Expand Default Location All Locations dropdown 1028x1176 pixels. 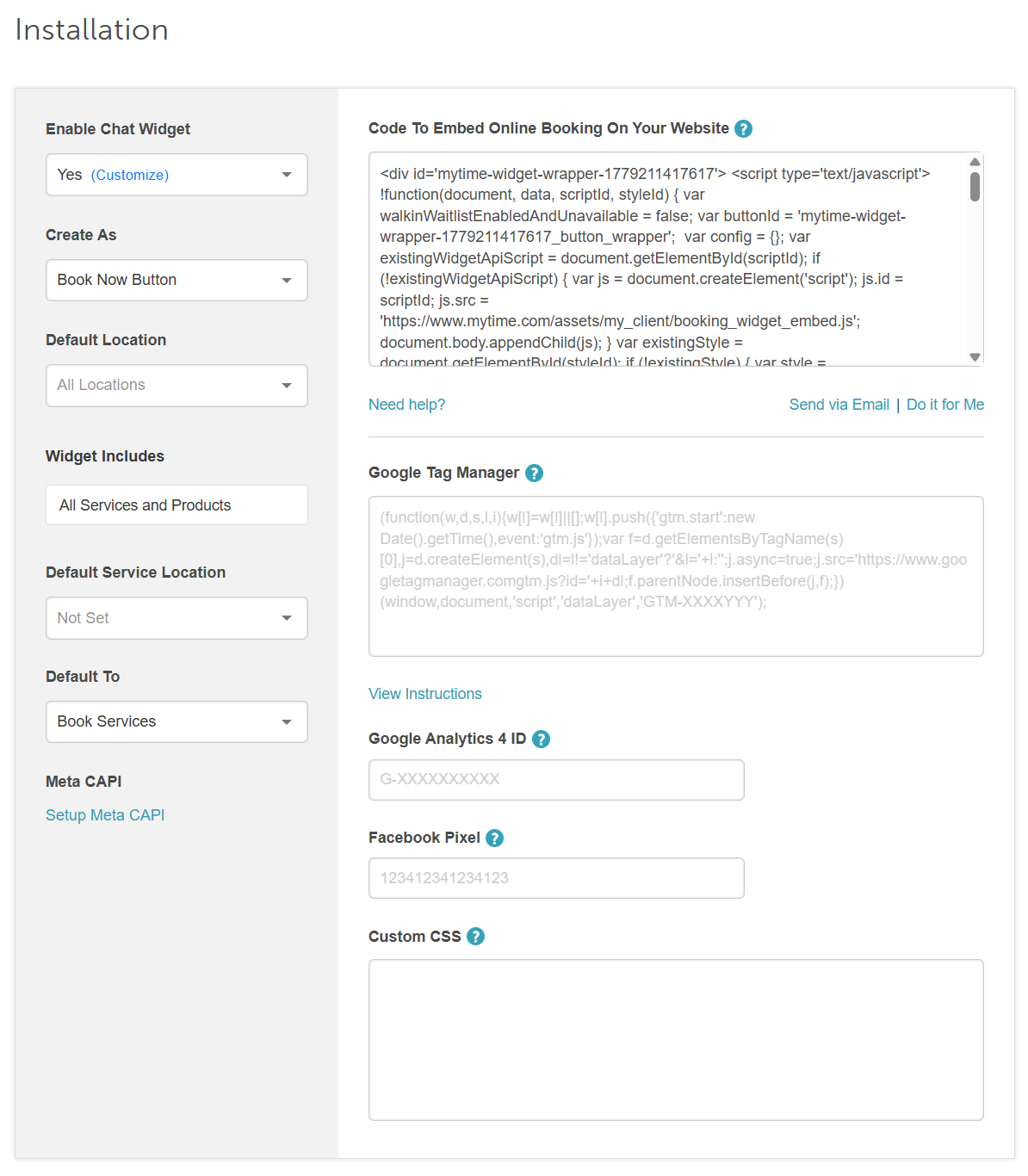click(176, 386)
